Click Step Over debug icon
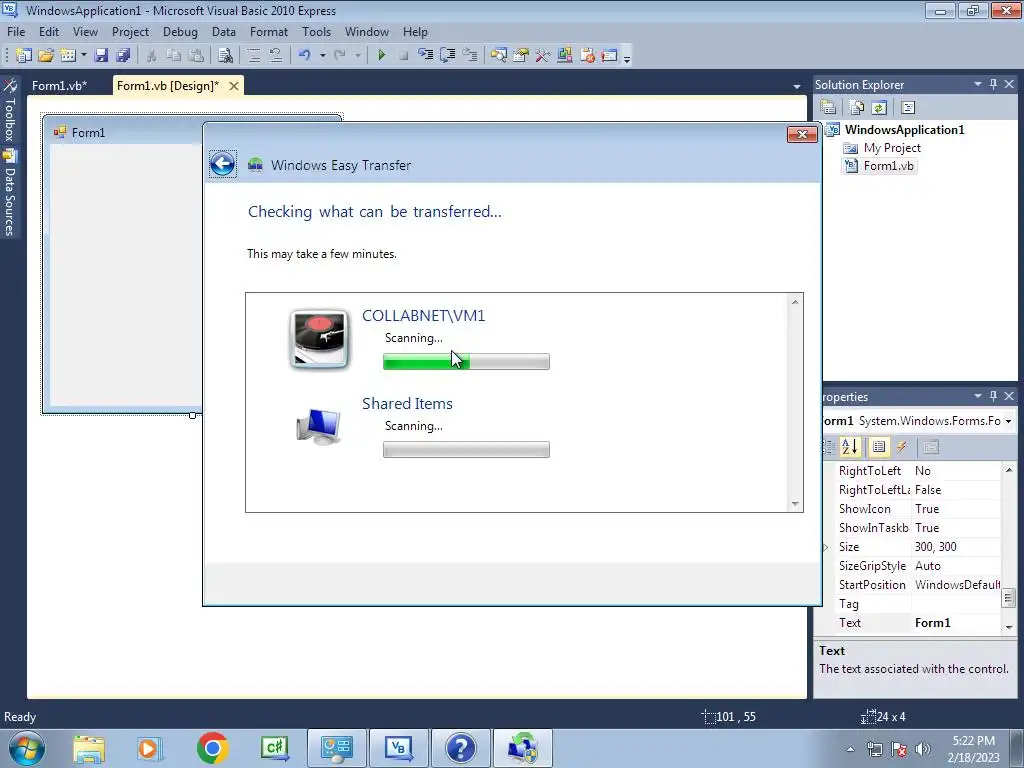The width and height of the screenshot is (1024, 768). [448, 56]
